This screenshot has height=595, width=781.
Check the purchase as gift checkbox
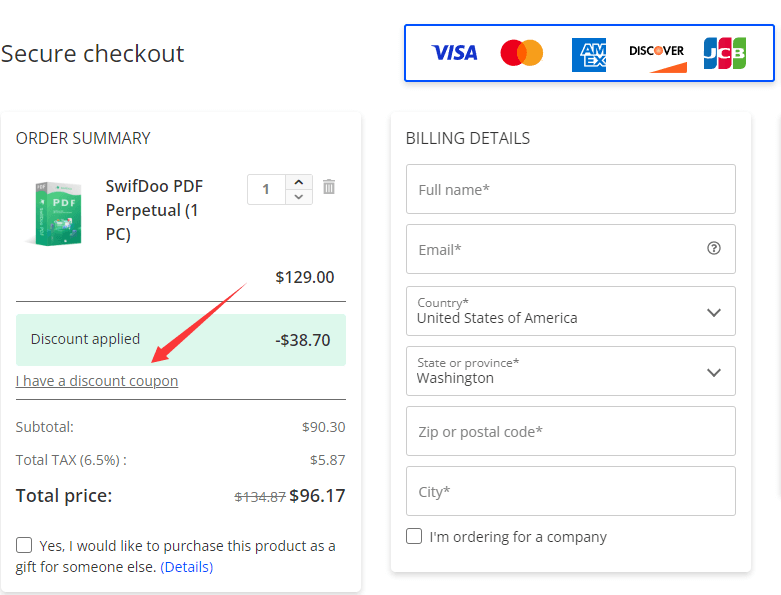point(24,545)
